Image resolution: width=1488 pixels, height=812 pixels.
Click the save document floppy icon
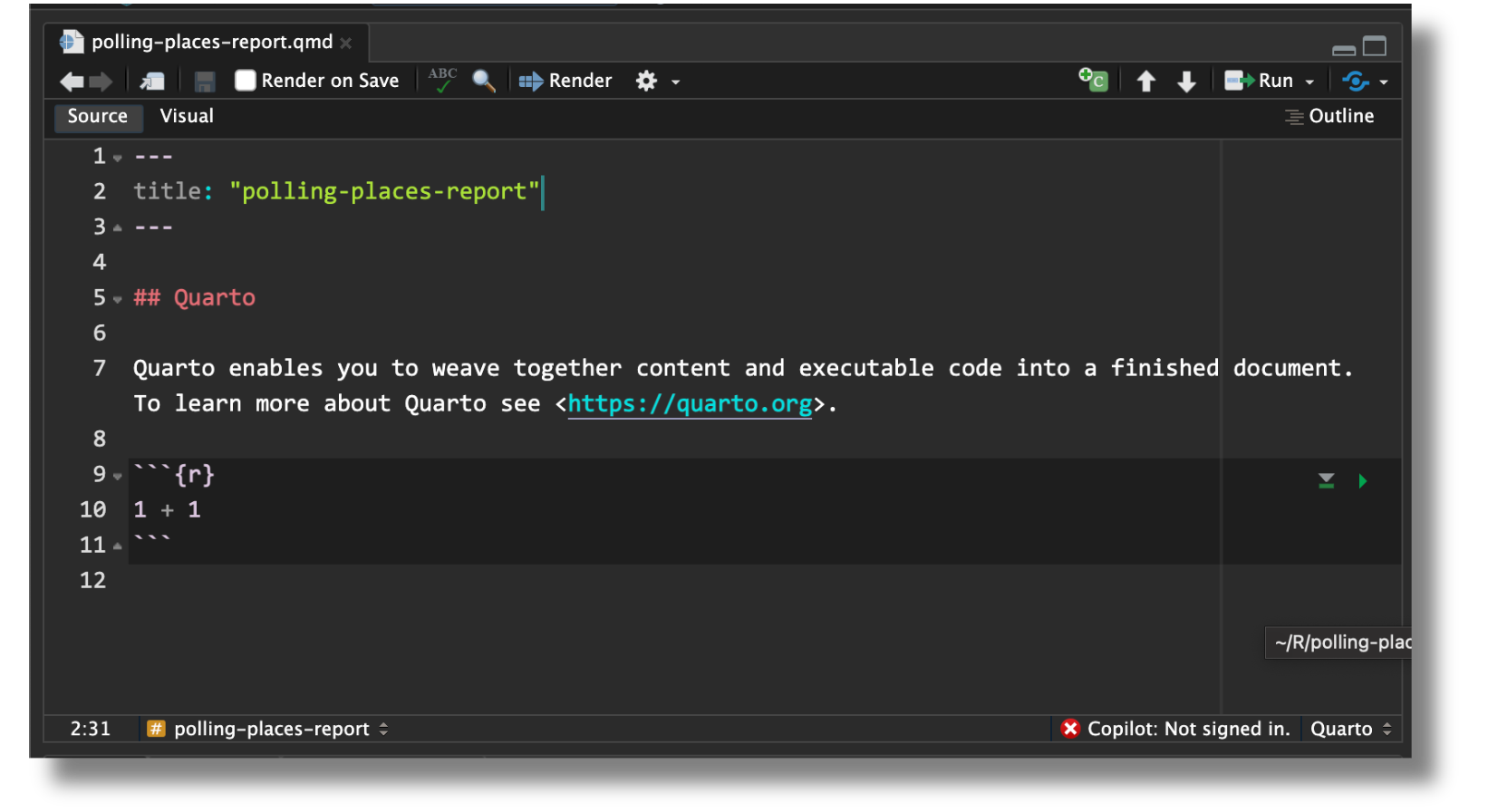point(205,82)
